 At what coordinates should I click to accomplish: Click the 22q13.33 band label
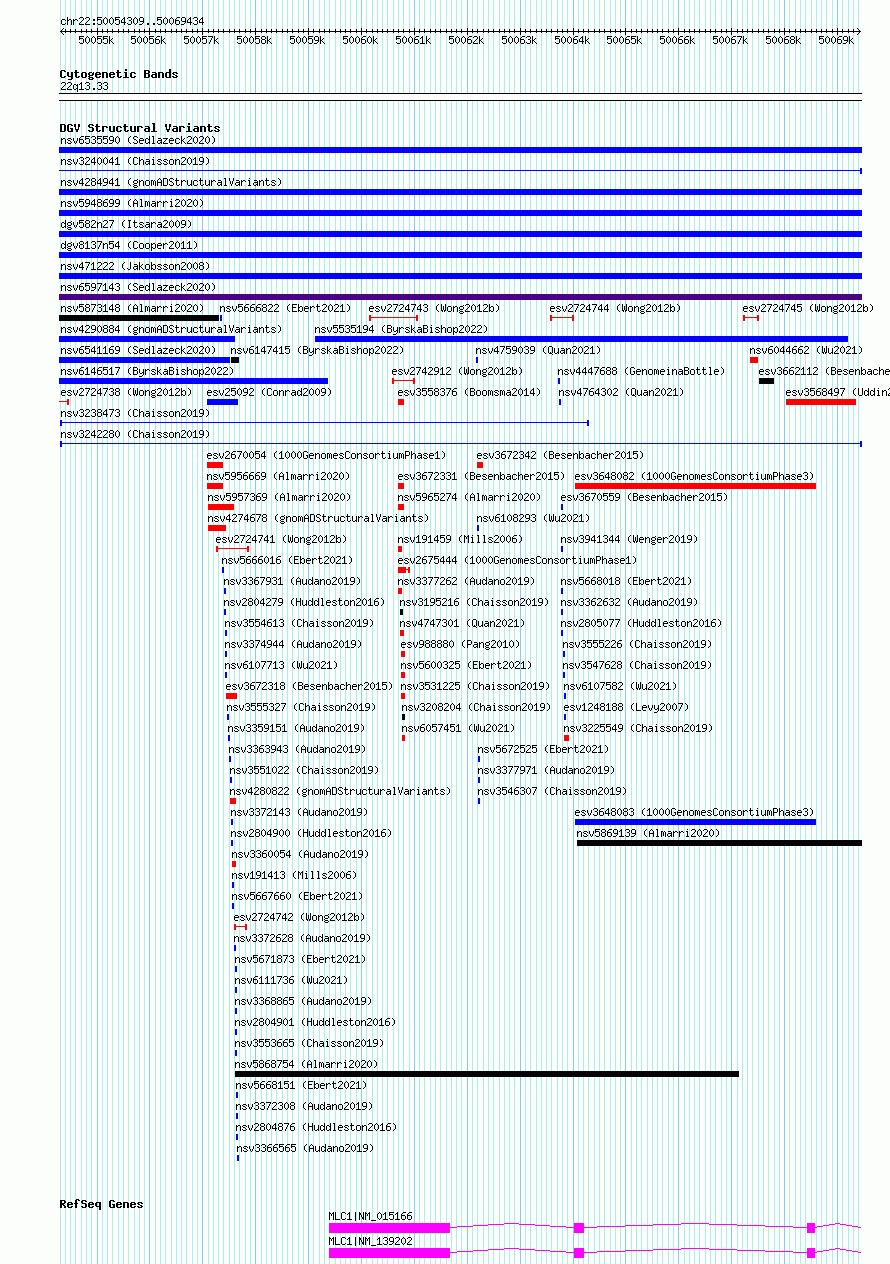click(x=85, y=87)
